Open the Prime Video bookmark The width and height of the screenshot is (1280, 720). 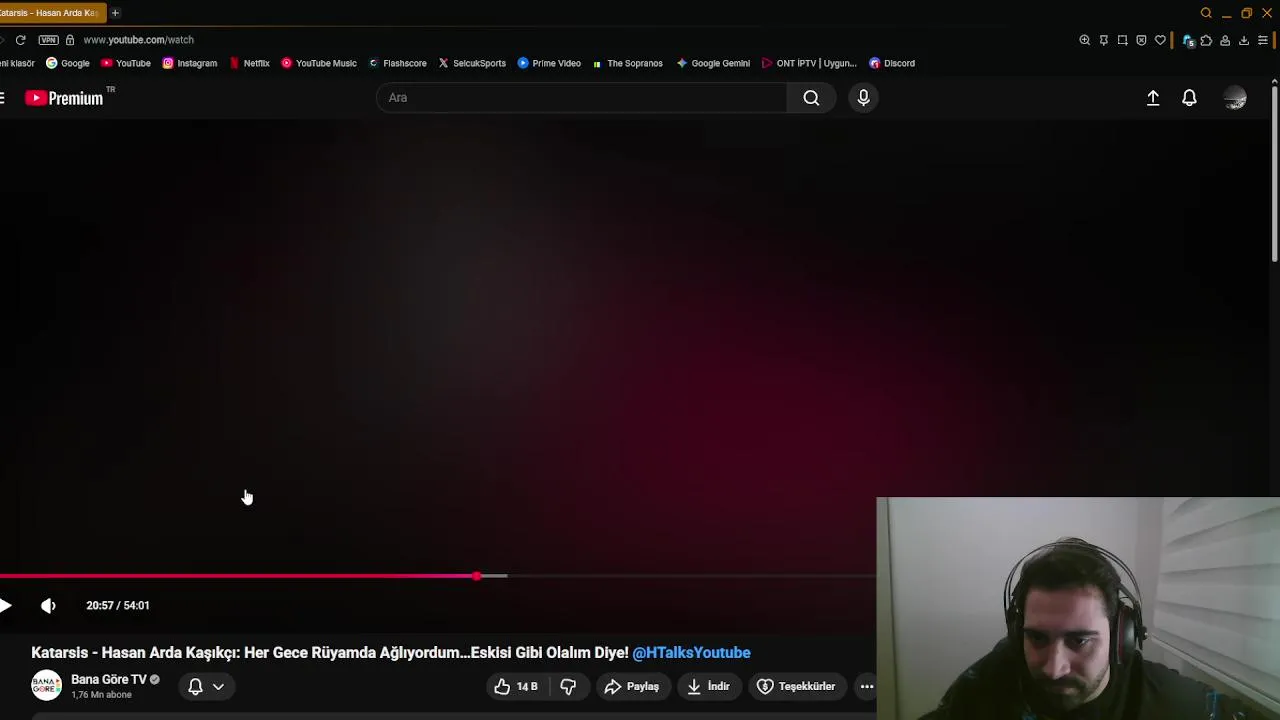point(549,63)
